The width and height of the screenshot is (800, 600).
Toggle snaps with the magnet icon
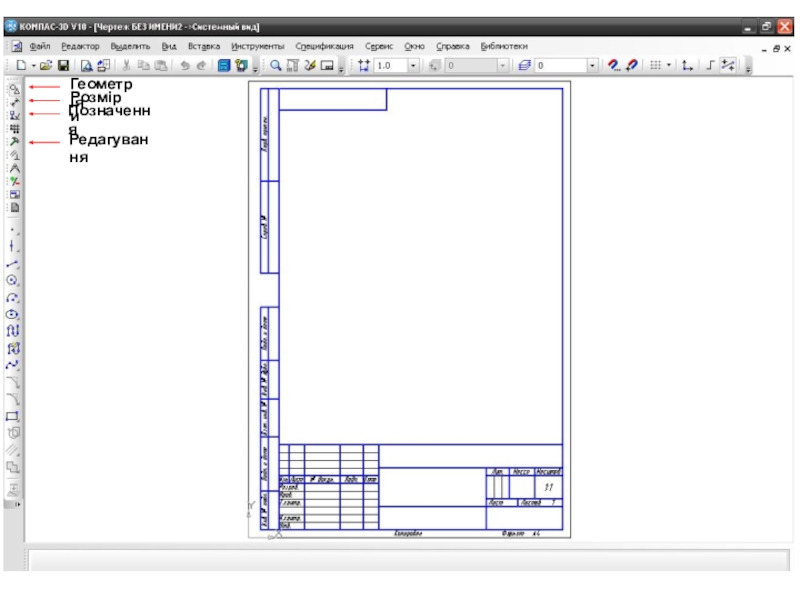pos(614,66)
